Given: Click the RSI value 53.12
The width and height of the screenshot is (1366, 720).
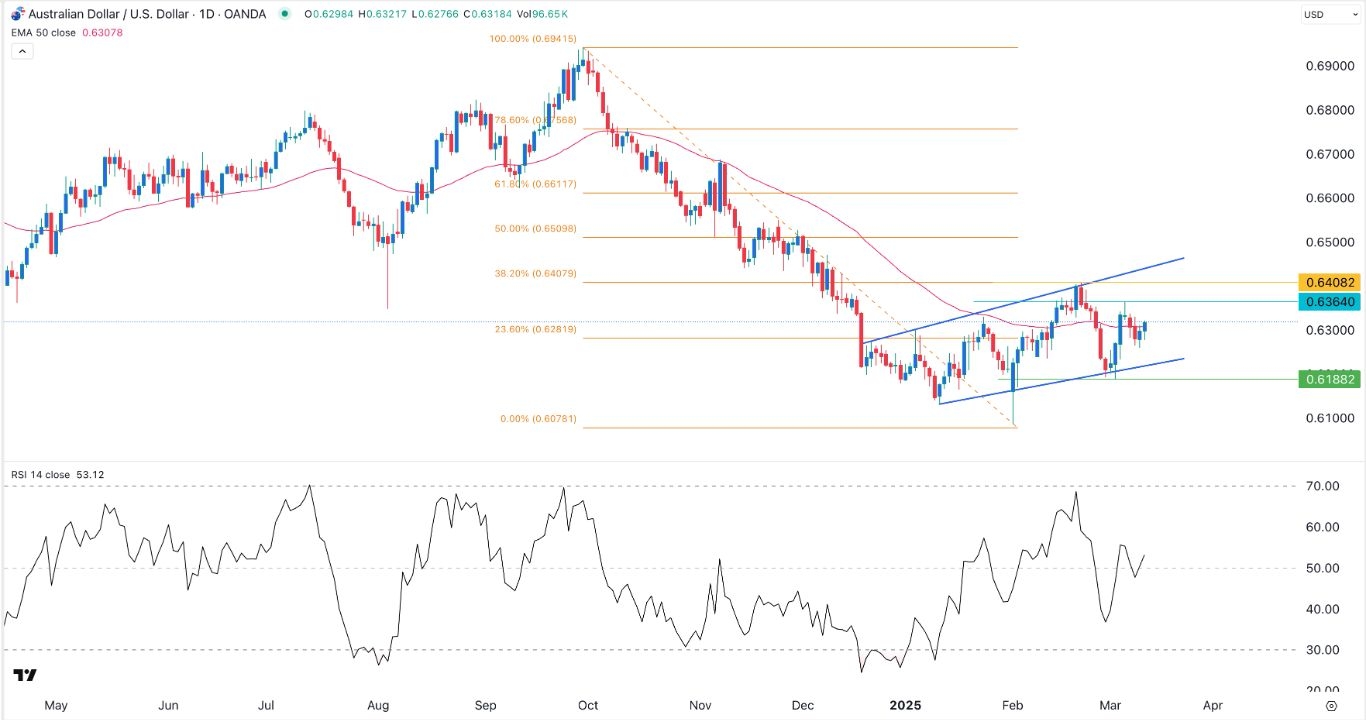Looking at the screenshot, I should click(90, 474).
